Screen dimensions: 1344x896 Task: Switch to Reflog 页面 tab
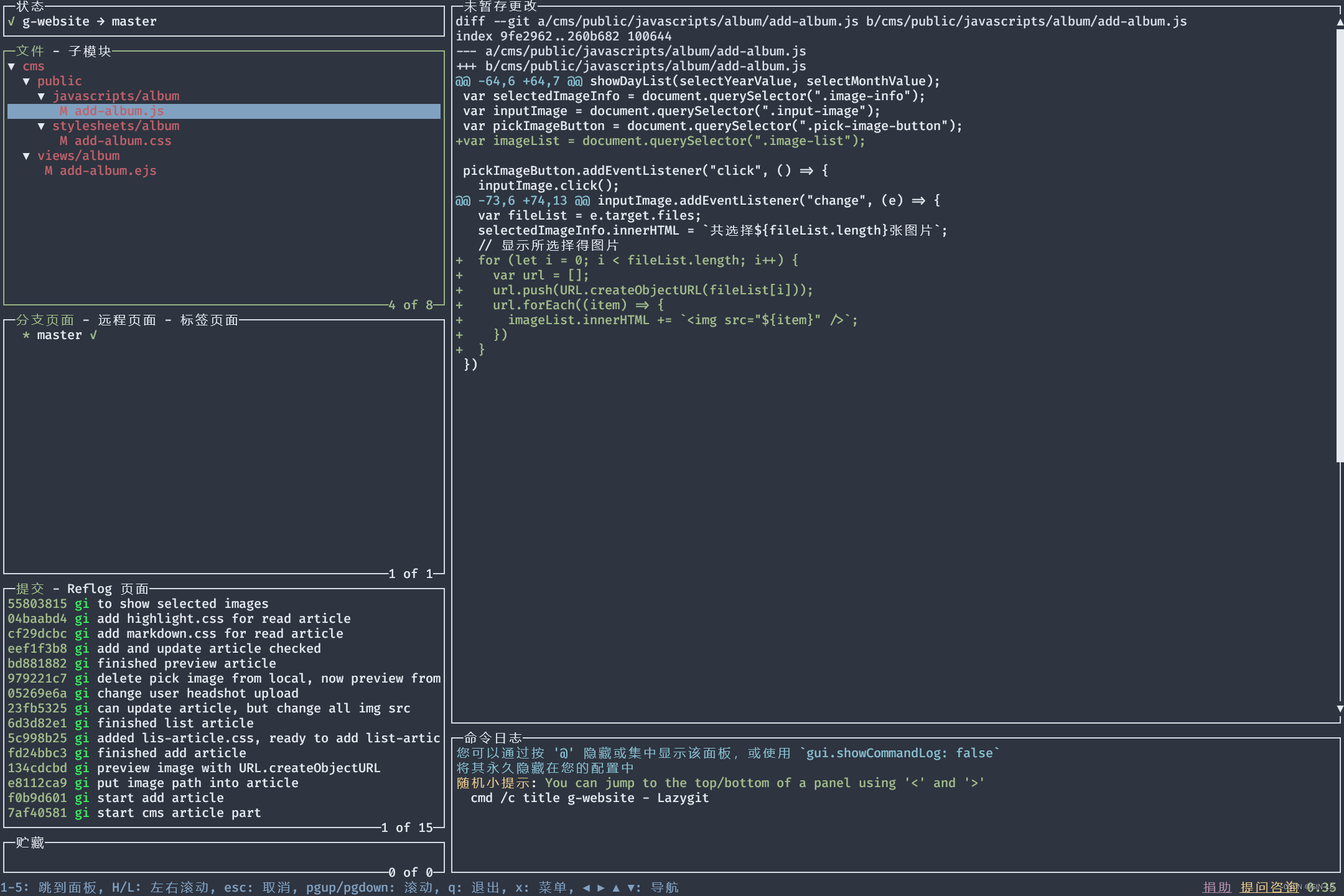pyautogui.click(x=108, y=589)
